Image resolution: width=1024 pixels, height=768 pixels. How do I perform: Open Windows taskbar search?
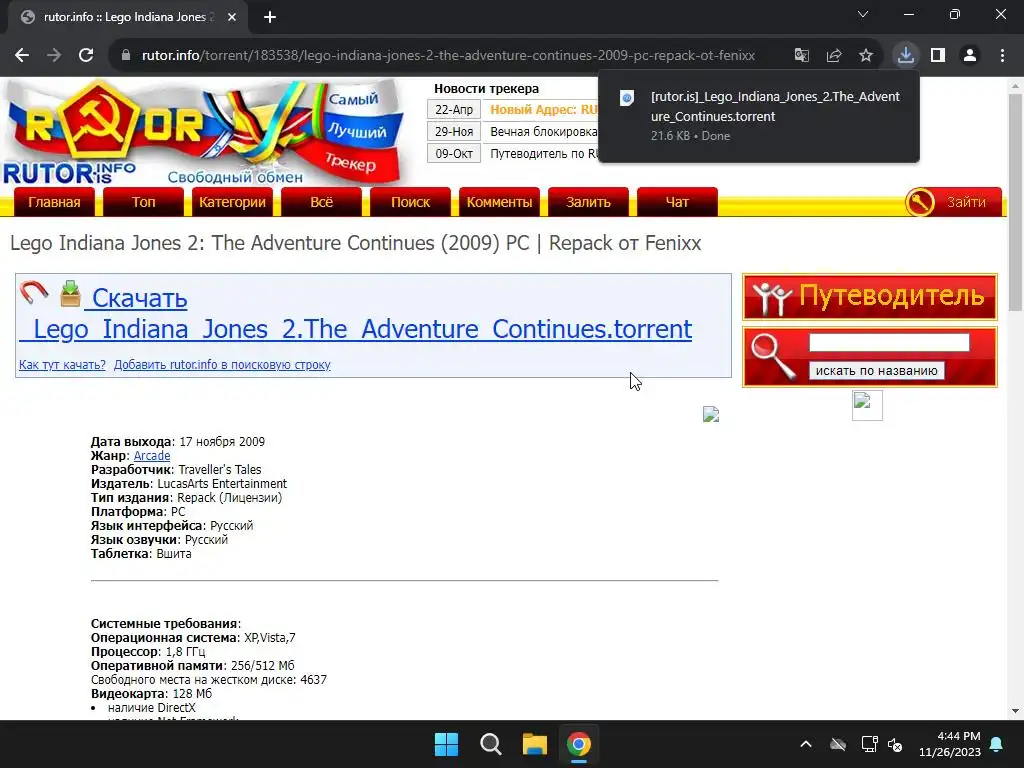pyautogui.click(x=490, y=744)
